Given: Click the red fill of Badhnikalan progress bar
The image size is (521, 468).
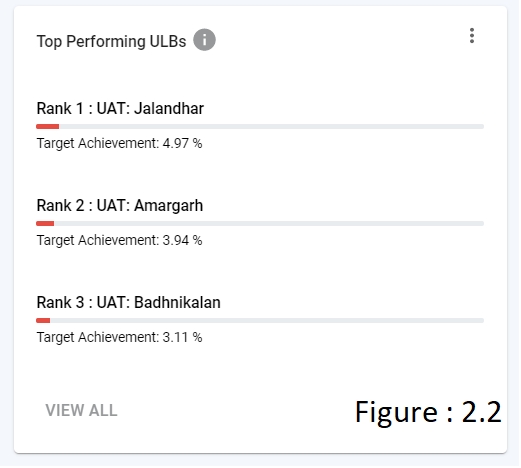Looking at the screenshot, I should 43,320.
